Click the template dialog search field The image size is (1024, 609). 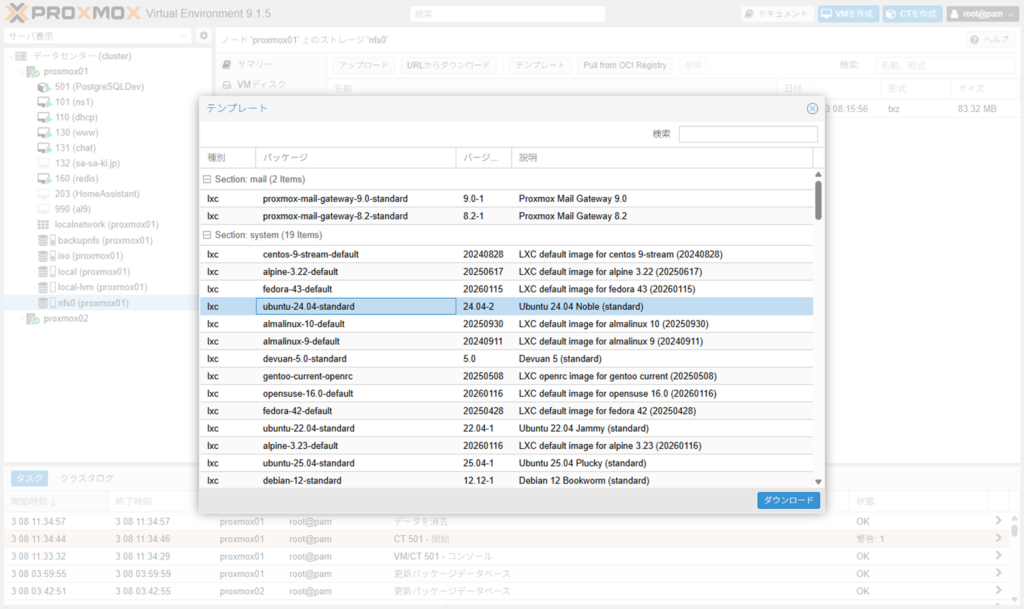pyautogui.click(x=747, y=134)
